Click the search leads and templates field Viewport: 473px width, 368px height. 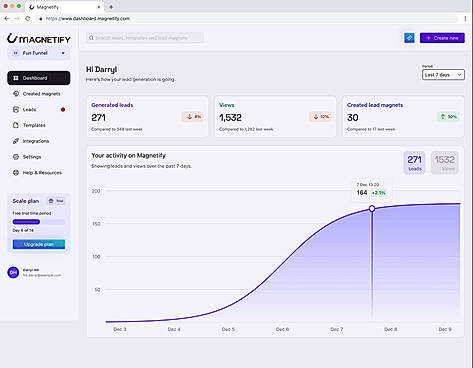click(x=145, y=38)
